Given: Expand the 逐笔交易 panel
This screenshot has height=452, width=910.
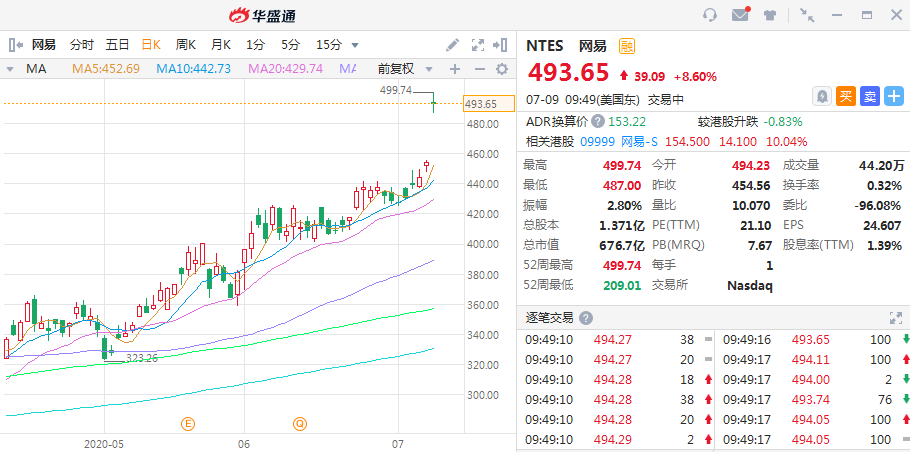Looking at the screenshot, I should (x=896, y=318).
